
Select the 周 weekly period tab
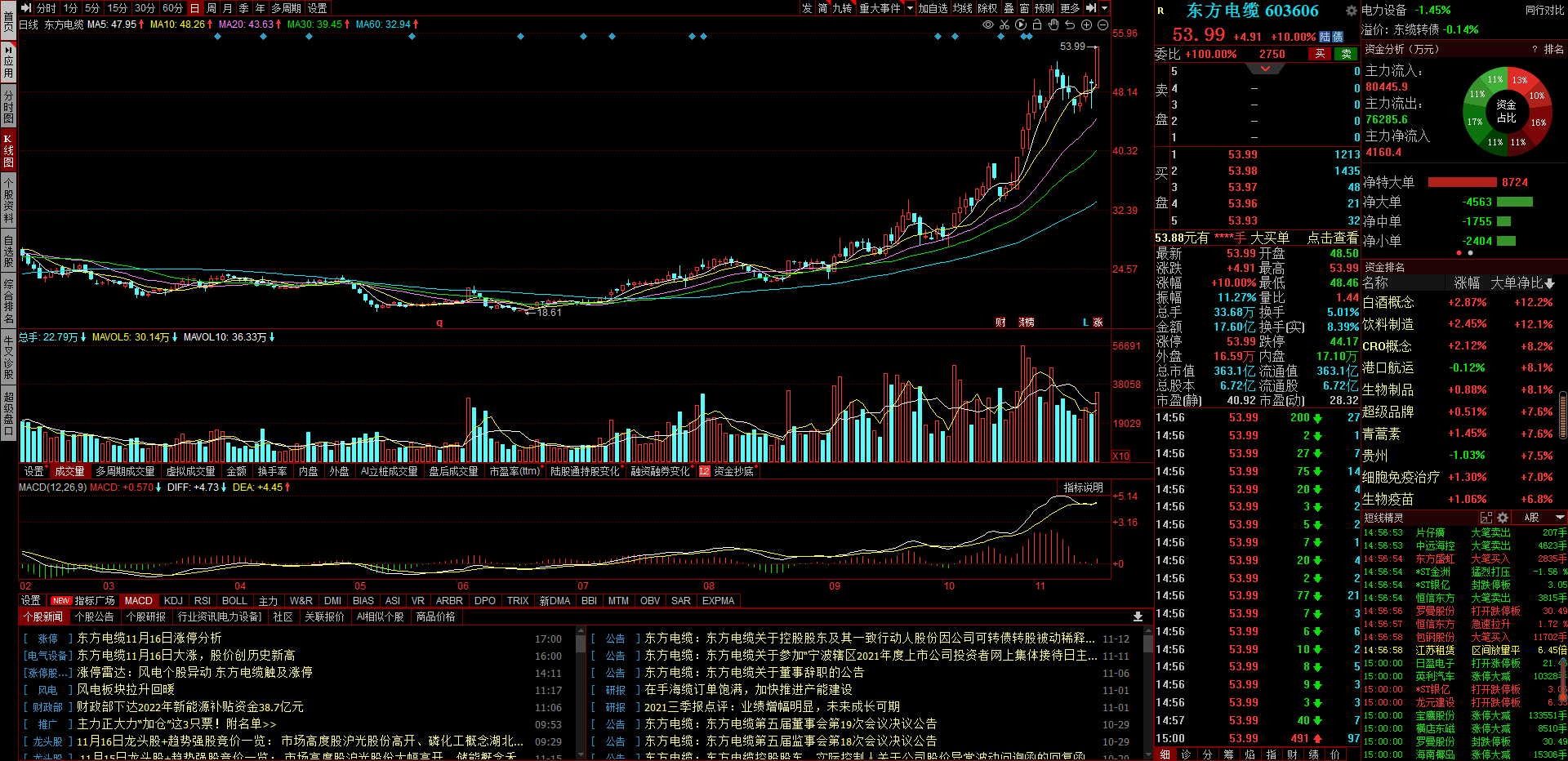point(212,8)
